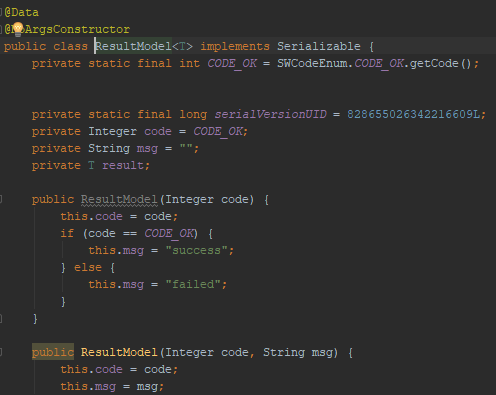This screenshot has width=496, height=395.
Task: Click the serialVersionUID field name
Action: pyautogui.click(x=270, y=114)
